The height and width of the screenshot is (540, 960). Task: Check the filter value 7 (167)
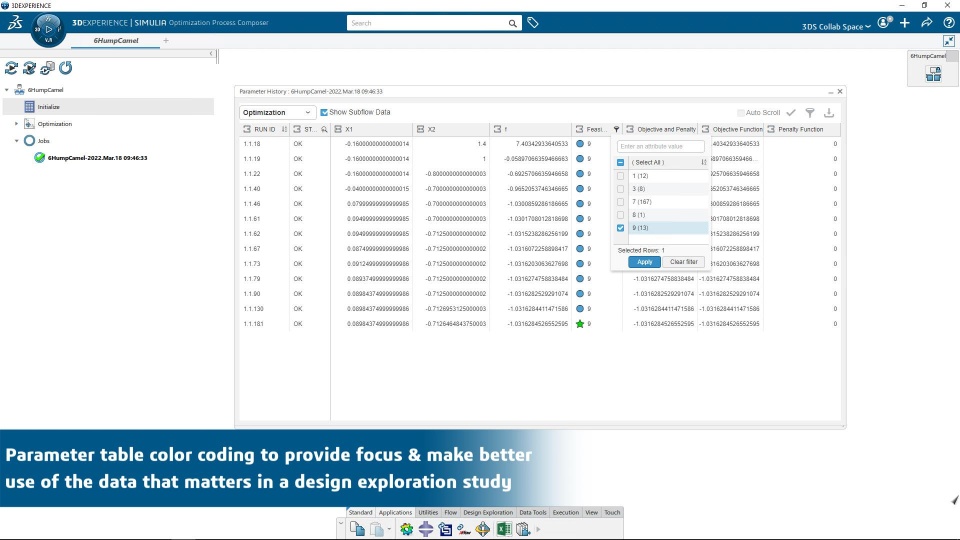(x=620, y=201)
